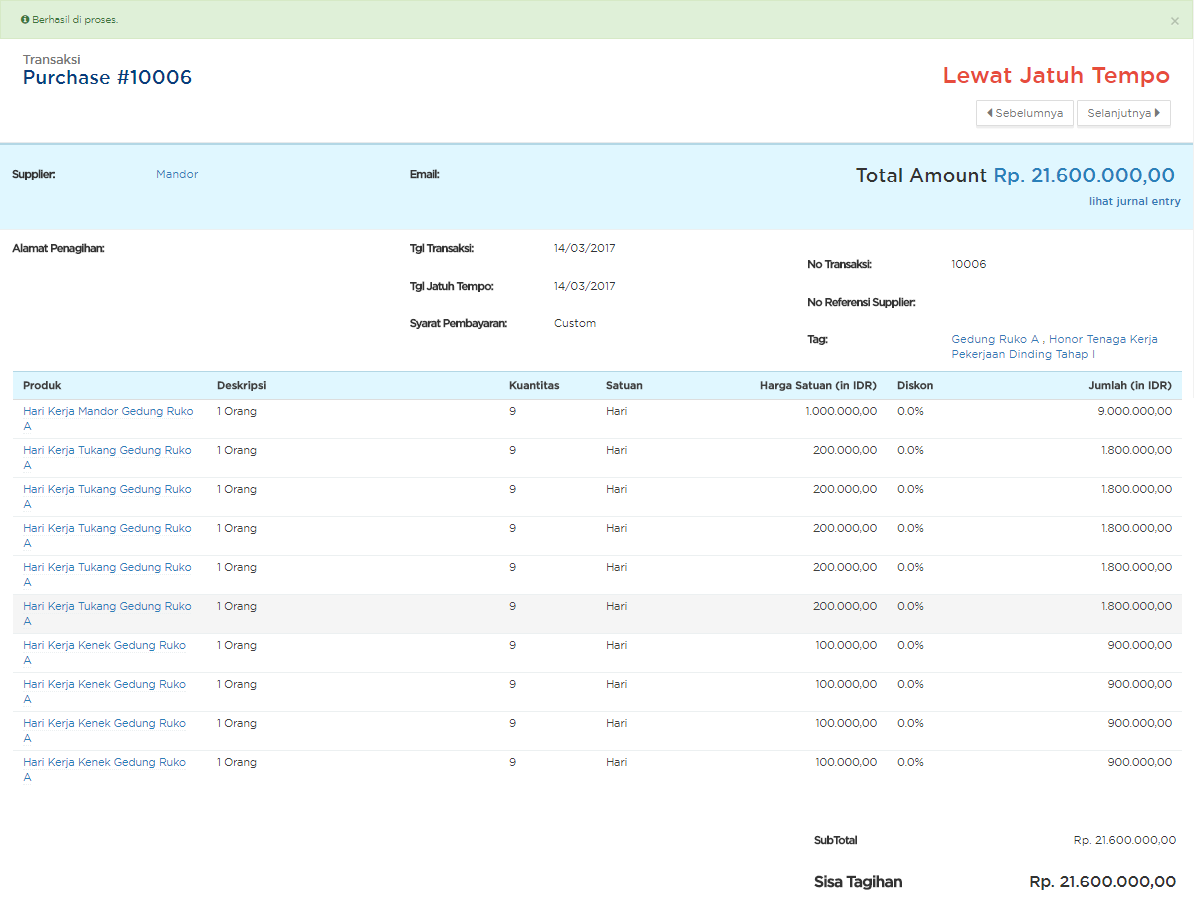
Task: Click the Kuantitas column header
Action: click(534, 385)
